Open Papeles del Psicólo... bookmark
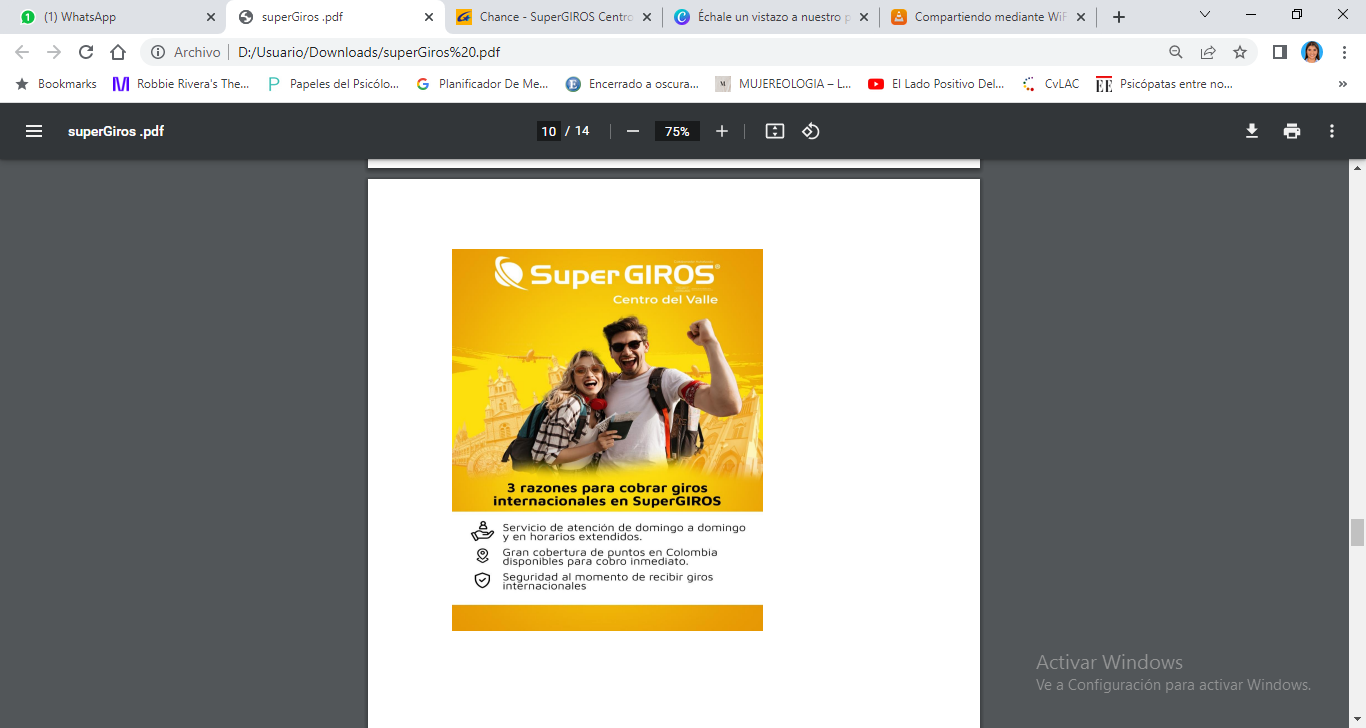The image size is (1366, 728). coord(333,84)
